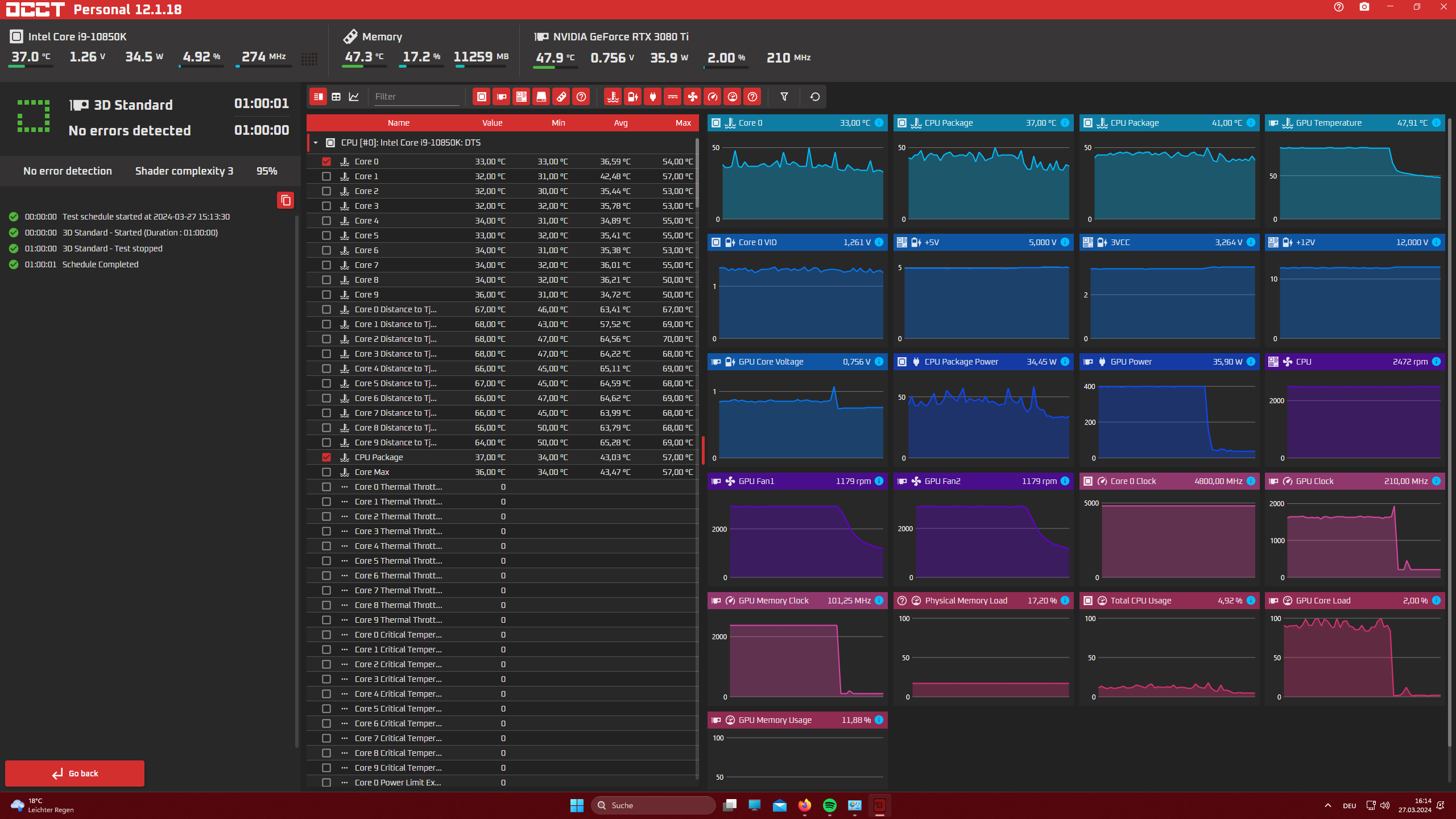The width and height of the screenshot is (1456, 819).
Task: Open help from the title bar question mark
Action: pos(1339,7)
